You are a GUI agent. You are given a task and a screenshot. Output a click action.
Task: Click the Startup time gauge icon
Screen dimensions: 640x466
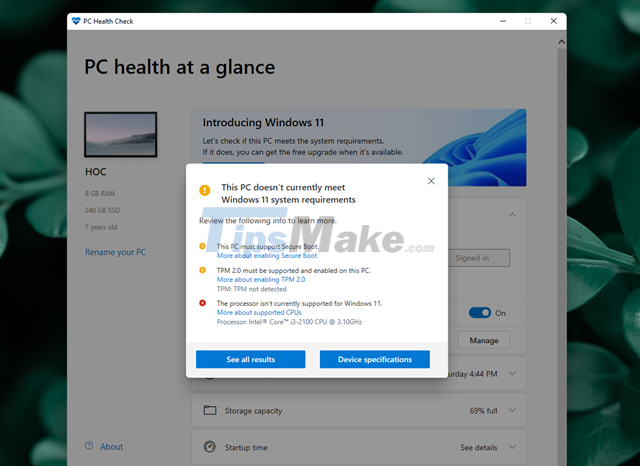[210, 446]
